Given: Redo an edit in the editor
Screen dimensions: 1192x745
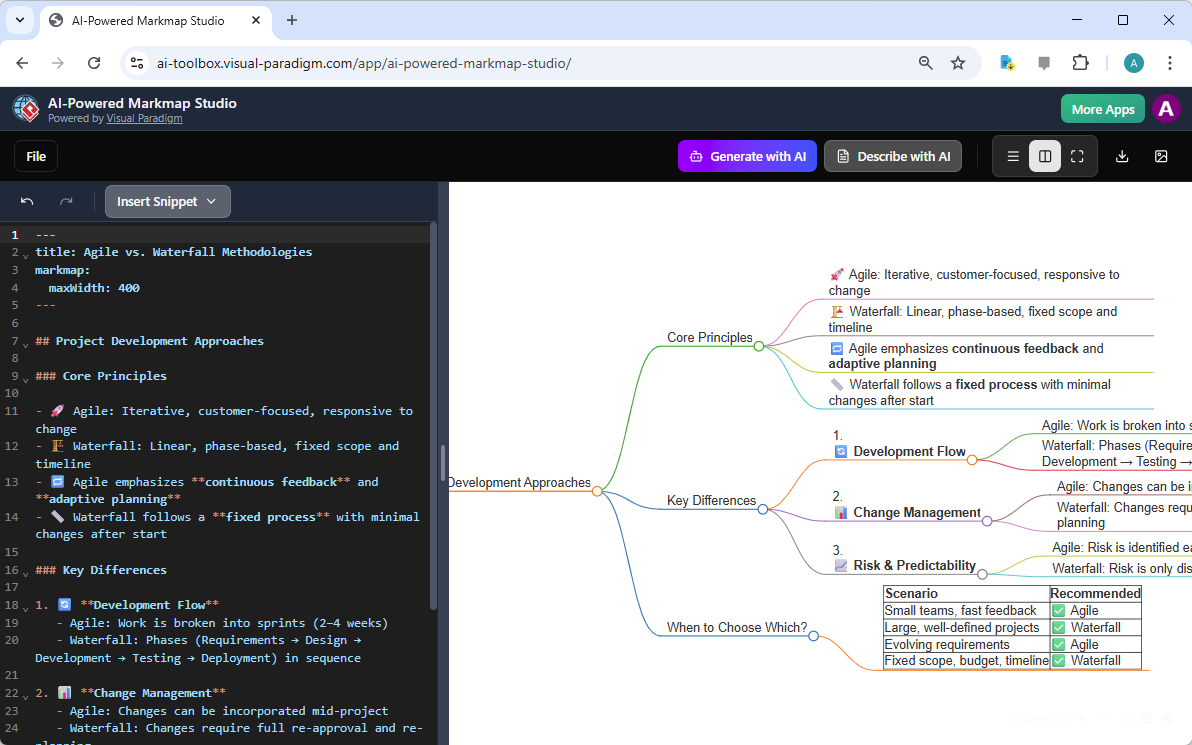Looking at the screenshot, I should (x=66, y=201).
